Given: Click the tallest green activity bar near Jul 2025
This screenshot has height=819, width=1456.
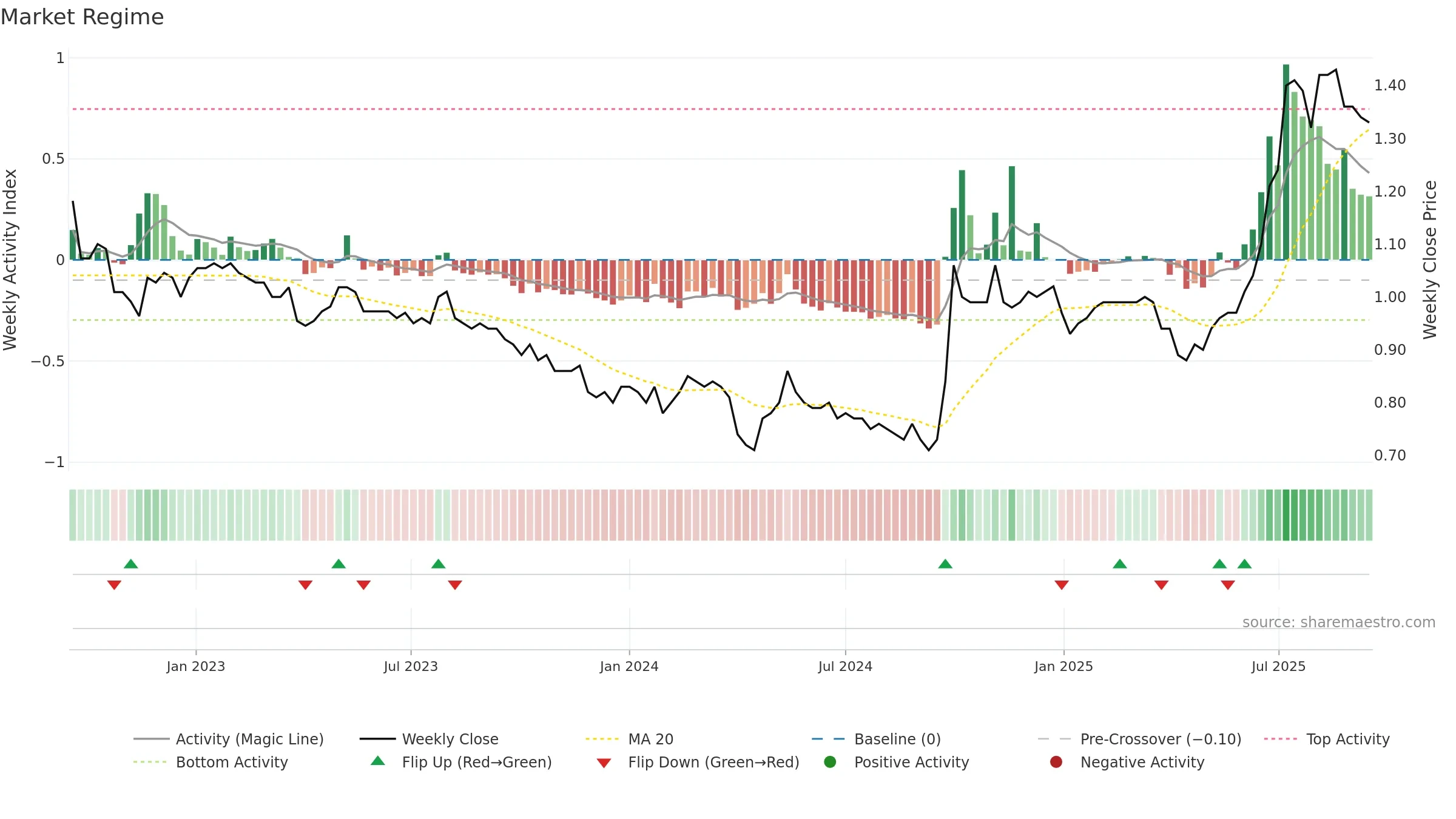Looking at the screenshot, I should (x=1286, y=162).
